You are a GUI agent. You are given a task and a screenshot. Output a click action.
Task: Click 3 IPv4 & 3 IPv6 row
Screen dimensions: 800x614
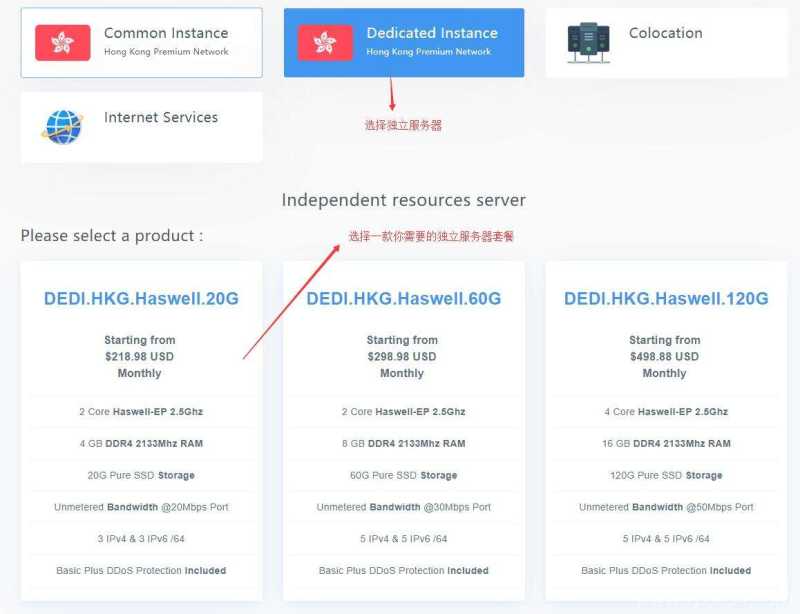[x=141, y=538]
